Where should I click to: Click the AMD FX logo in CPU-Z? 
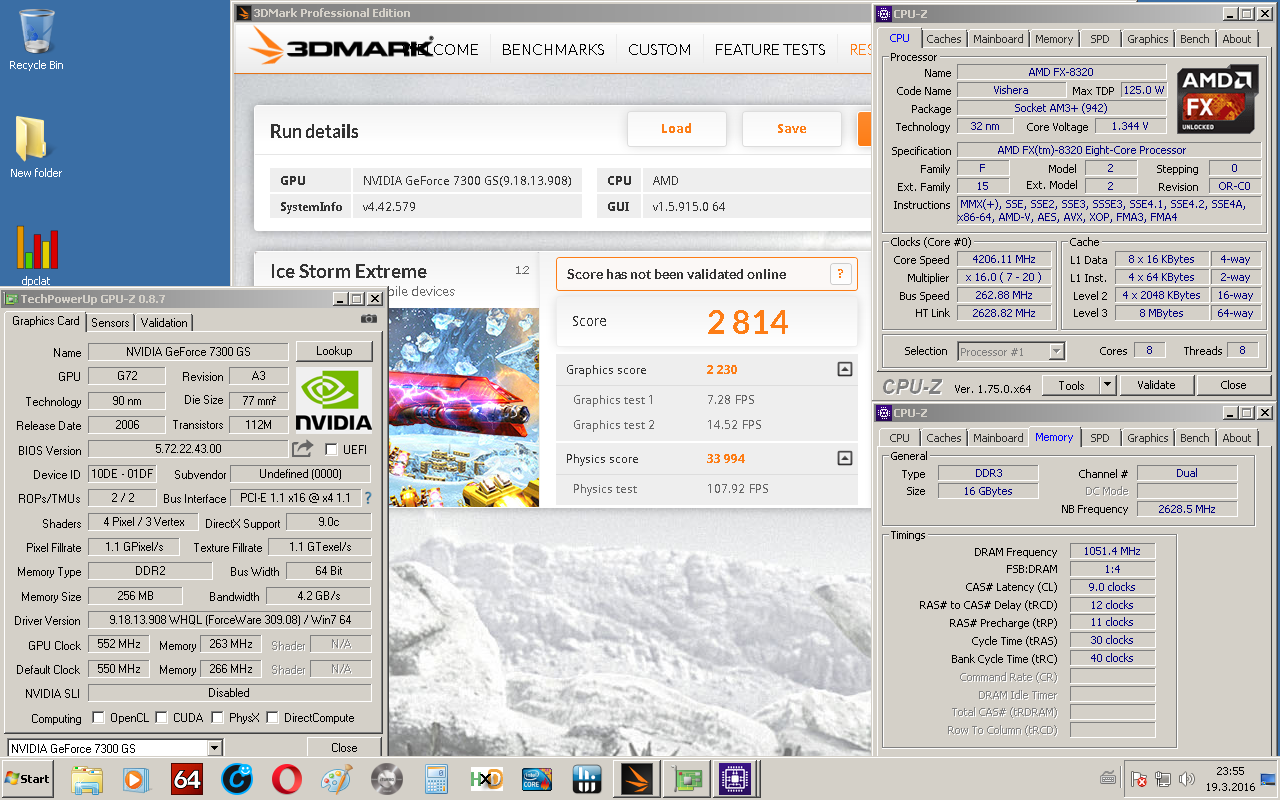tap(1217, 101)
